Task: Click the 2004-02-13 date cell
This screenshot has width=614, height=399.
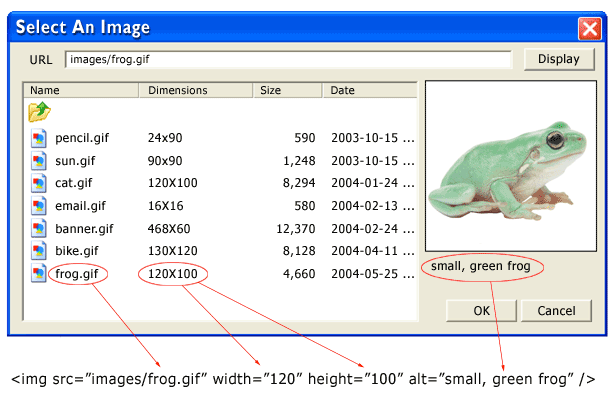Action: (373, 206)
